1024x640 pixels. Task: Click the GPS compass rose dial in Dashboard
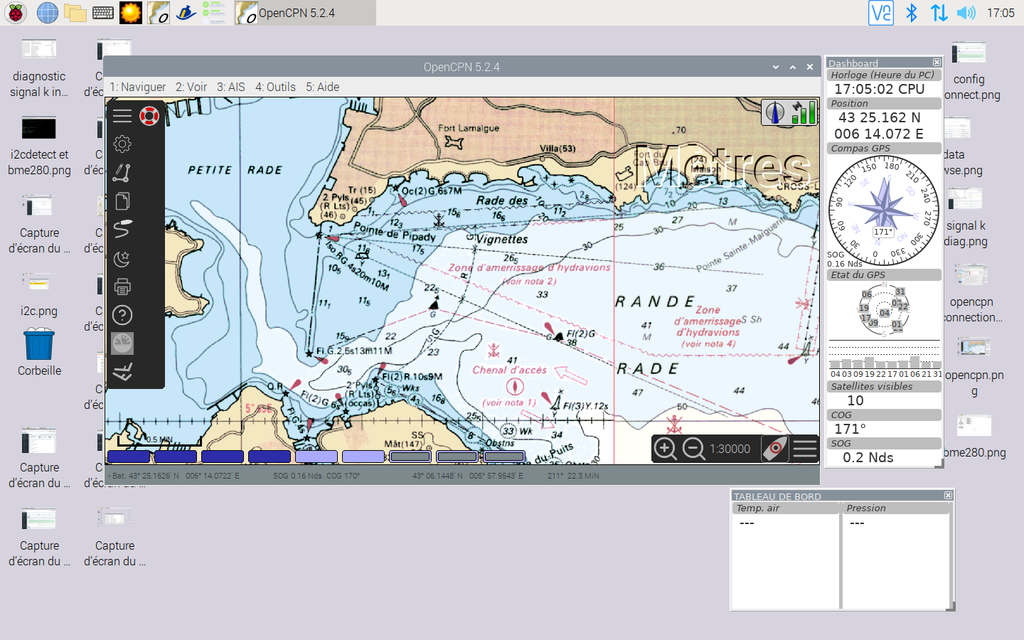[884, 211]
